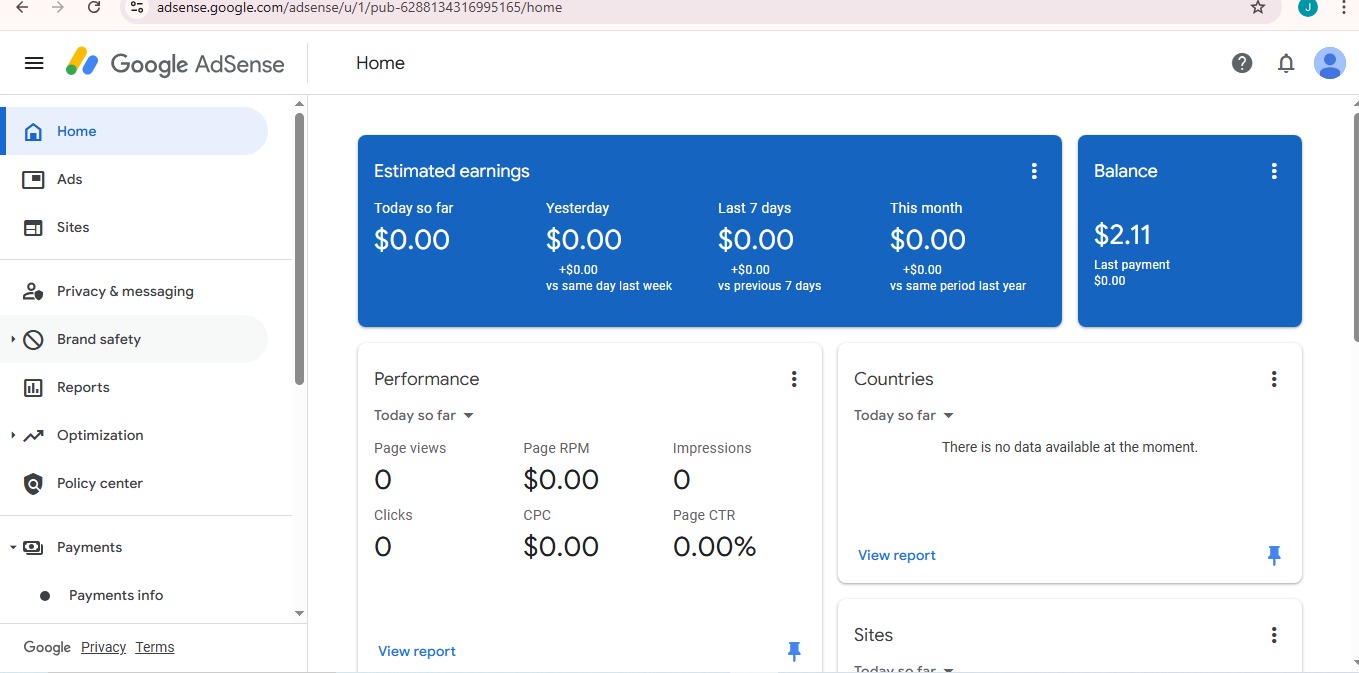1359x673 pixels.
Task: Click the browser address bar URL
Action: click(359, 7)
